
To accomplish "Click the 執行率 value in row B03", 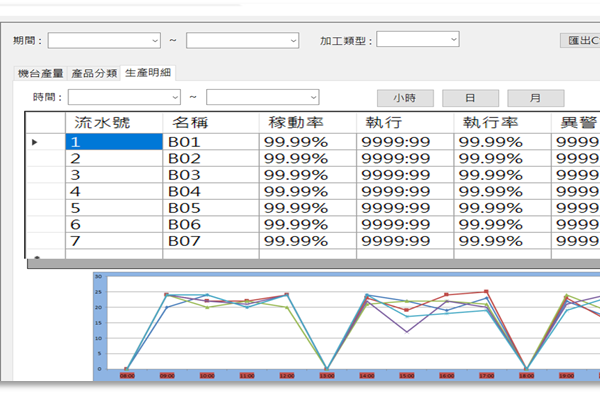I will tap(502, 175).
